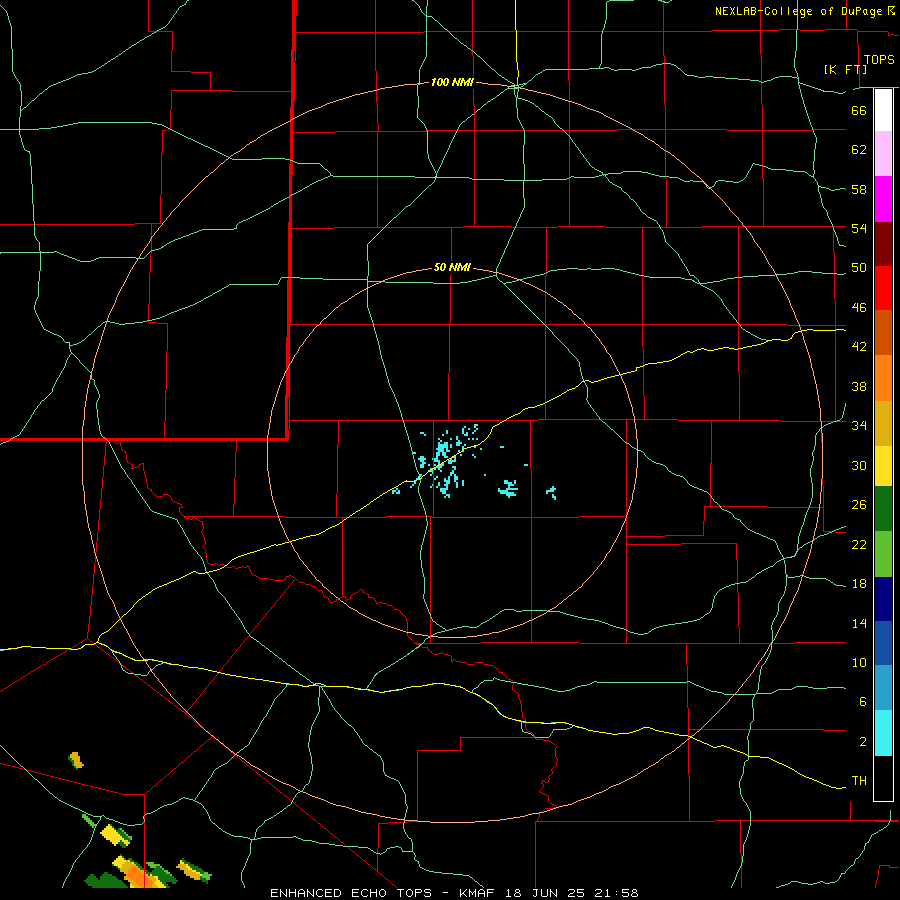The image size is (900, 900).
Task: Pick the bright orange legend swatch
Action: point(883,378)
